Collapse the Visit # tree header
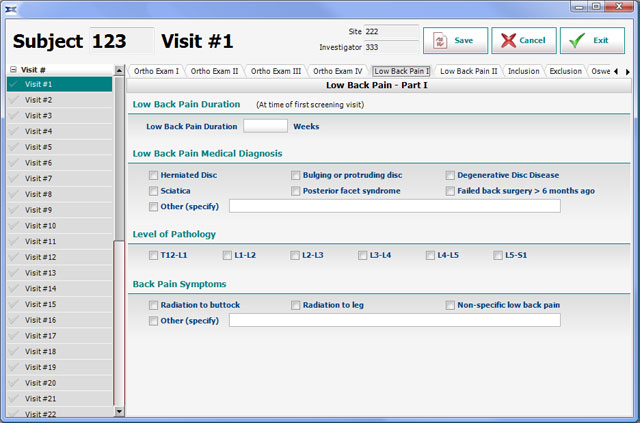640x423 pixels. point(13,70)
